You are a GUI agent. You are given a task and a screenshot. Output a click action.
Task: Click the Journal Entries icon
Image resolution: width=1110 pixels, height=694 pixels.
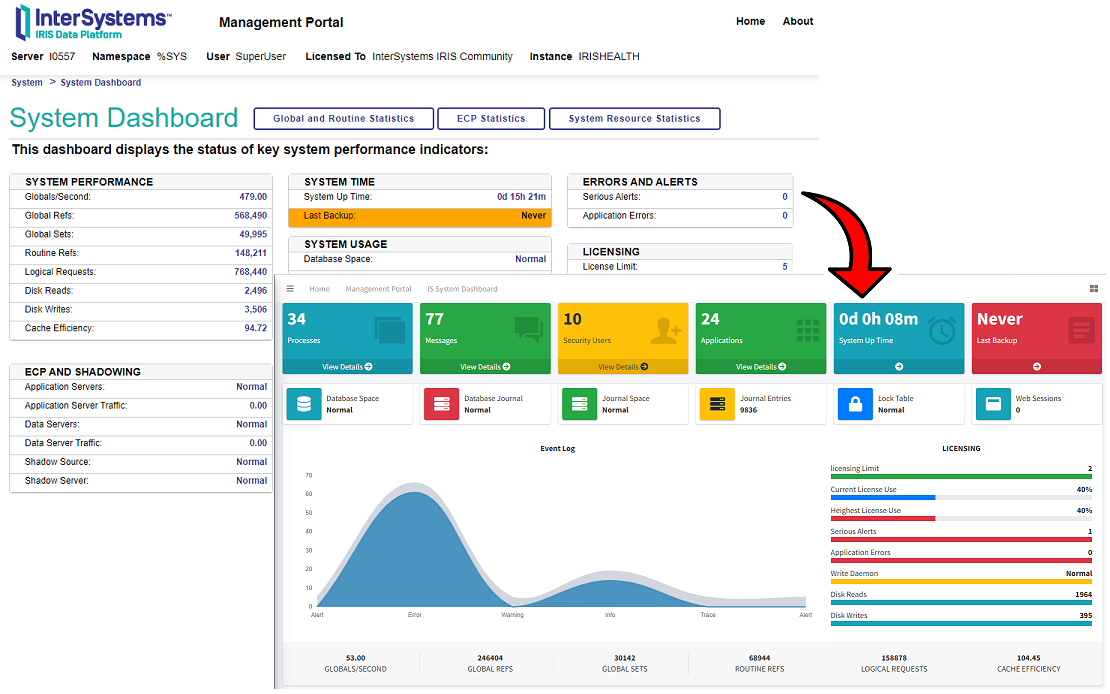coord(718,404)
